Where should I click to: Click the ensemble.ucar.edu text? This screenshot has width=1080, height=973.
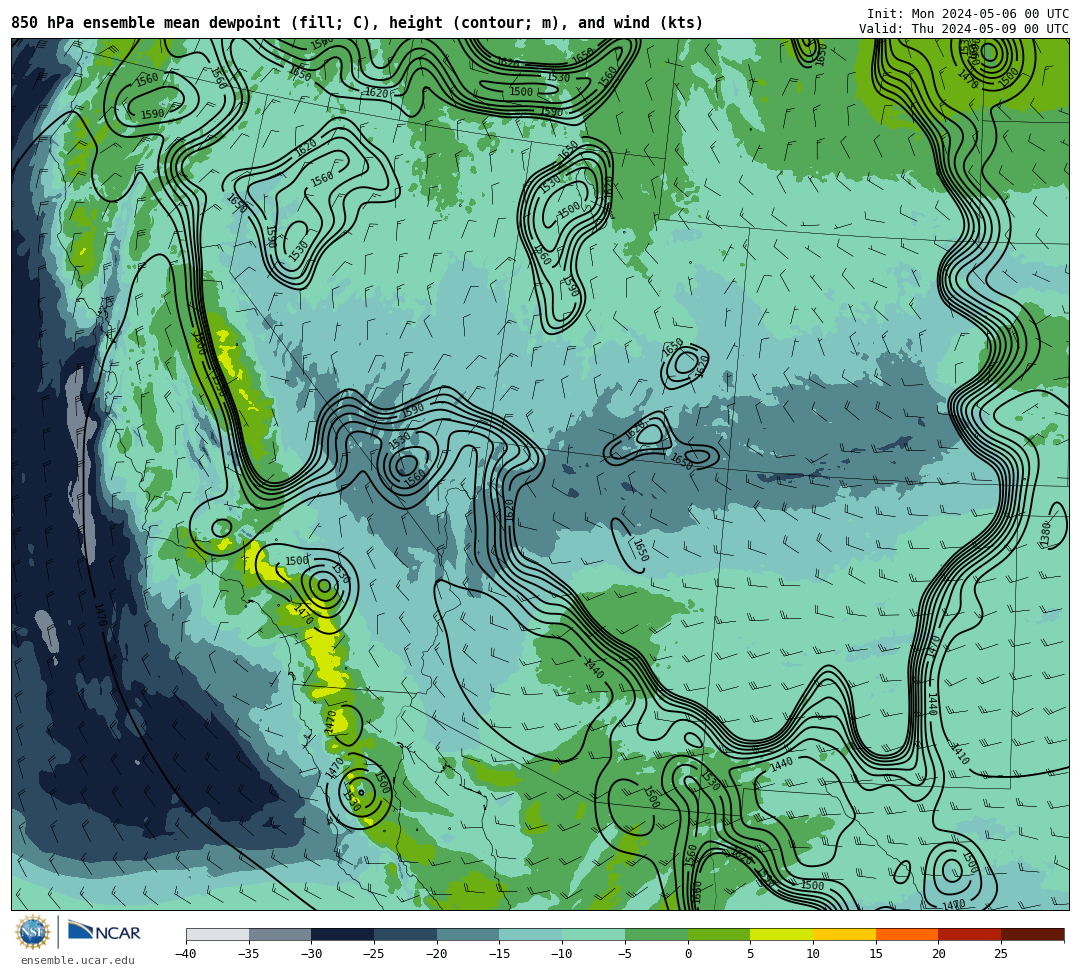pos(78,960)
